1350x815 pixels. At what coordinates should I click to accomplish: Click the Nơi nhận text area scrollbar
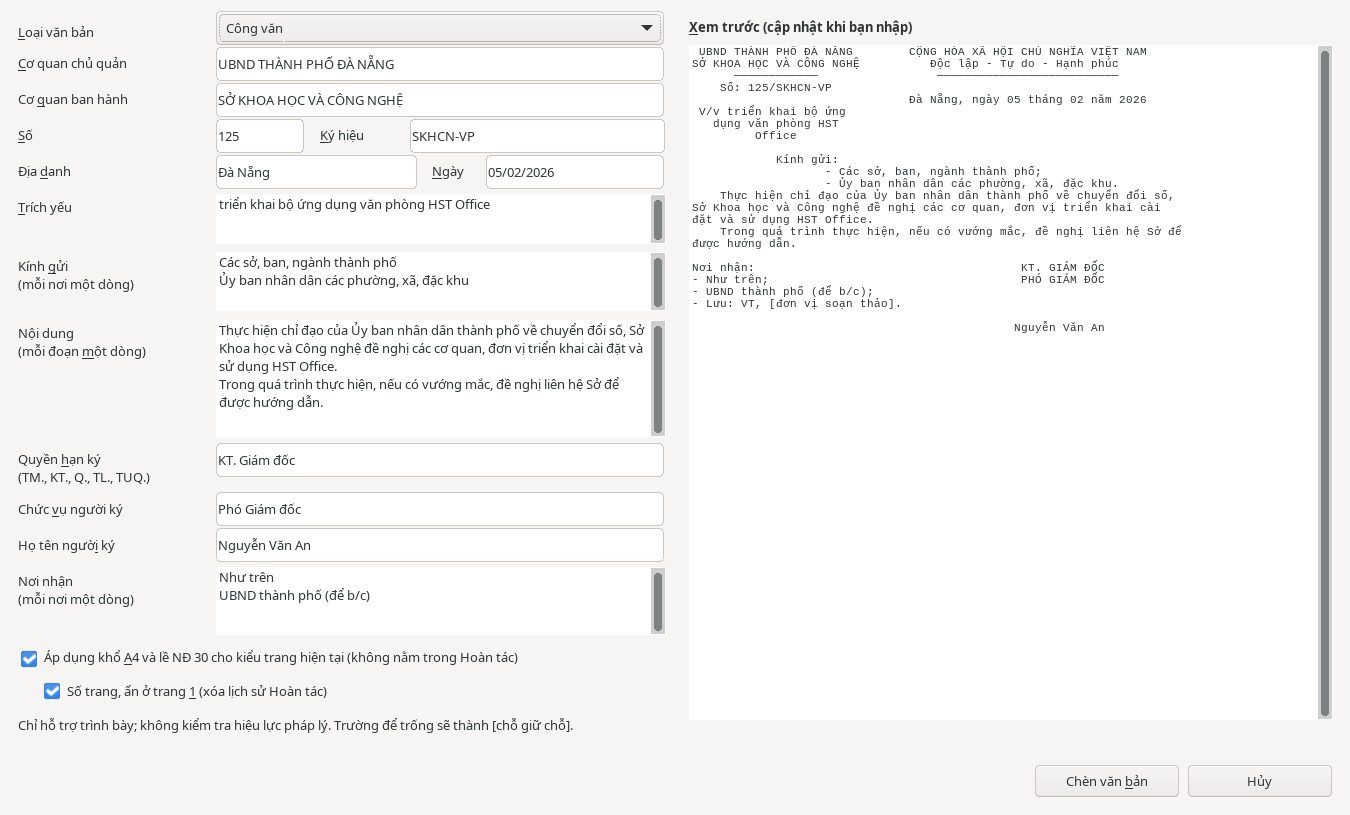pyautogui.click(x=658, y=600)
